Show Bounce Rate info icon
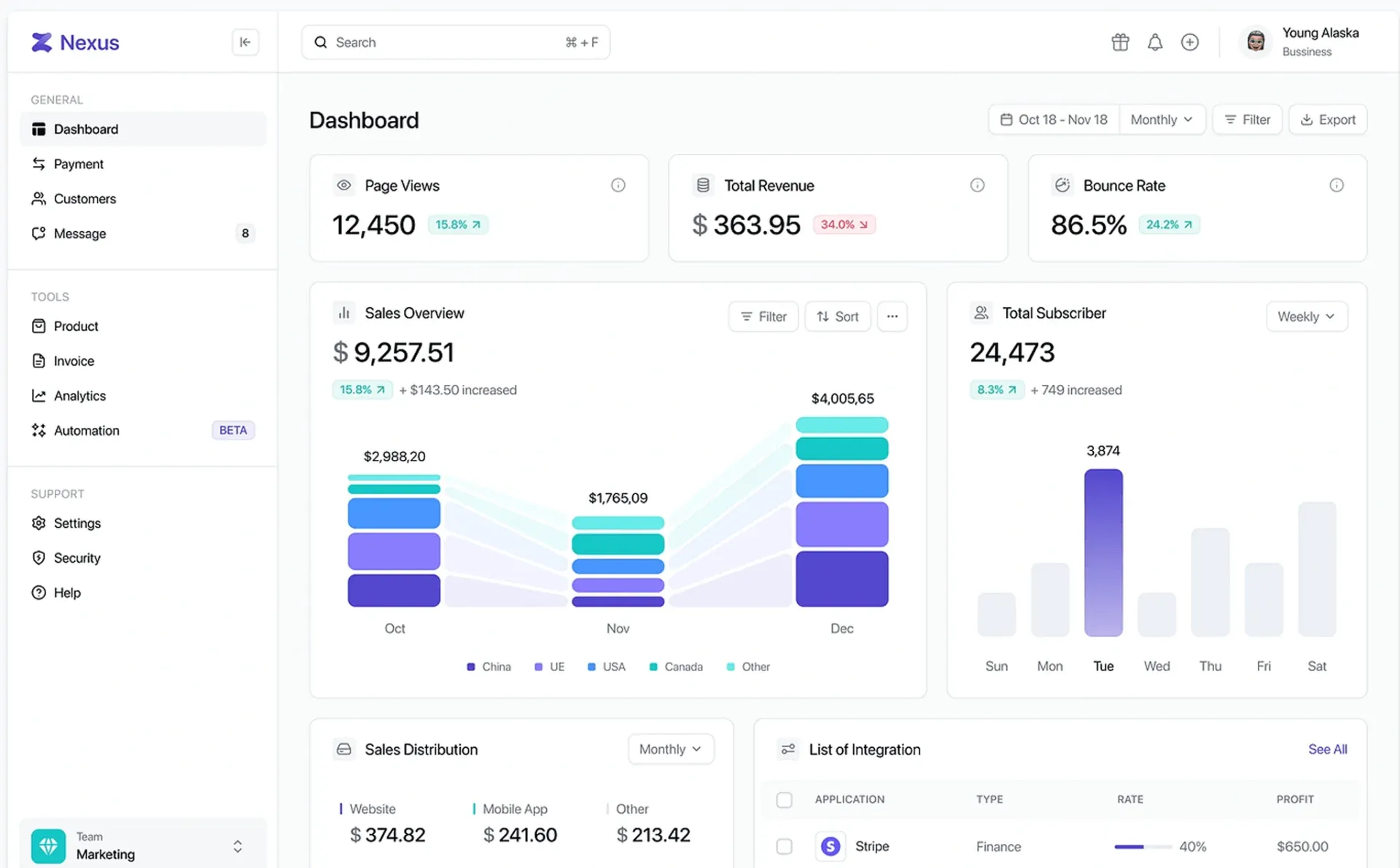This screenshot has height=868, width=1400. pyautogui.click(x=1336, y=185)
